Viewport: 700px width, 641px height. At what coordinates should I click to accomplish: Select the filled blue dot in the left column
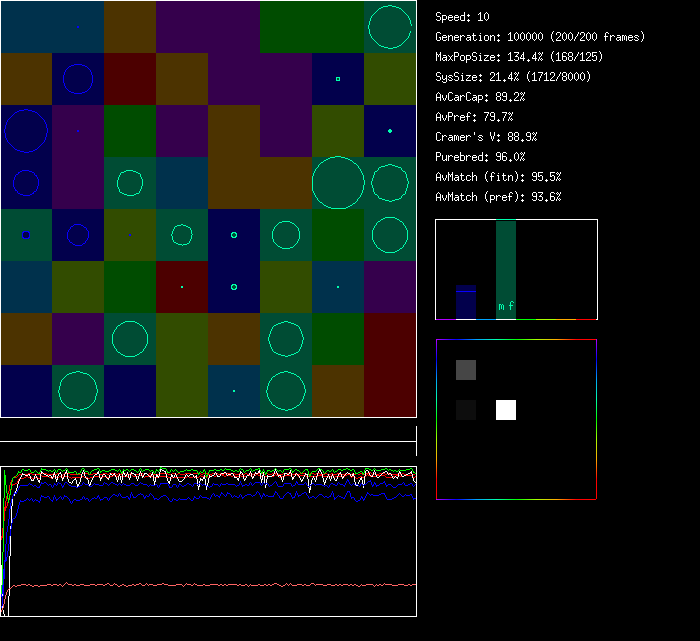pos(26,235)
